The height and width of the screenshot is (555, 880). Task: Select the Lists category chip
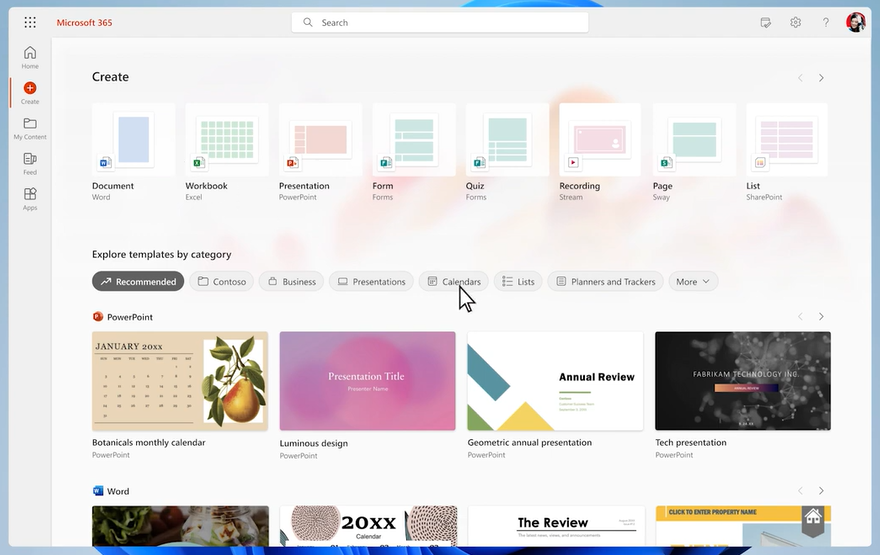518,282
